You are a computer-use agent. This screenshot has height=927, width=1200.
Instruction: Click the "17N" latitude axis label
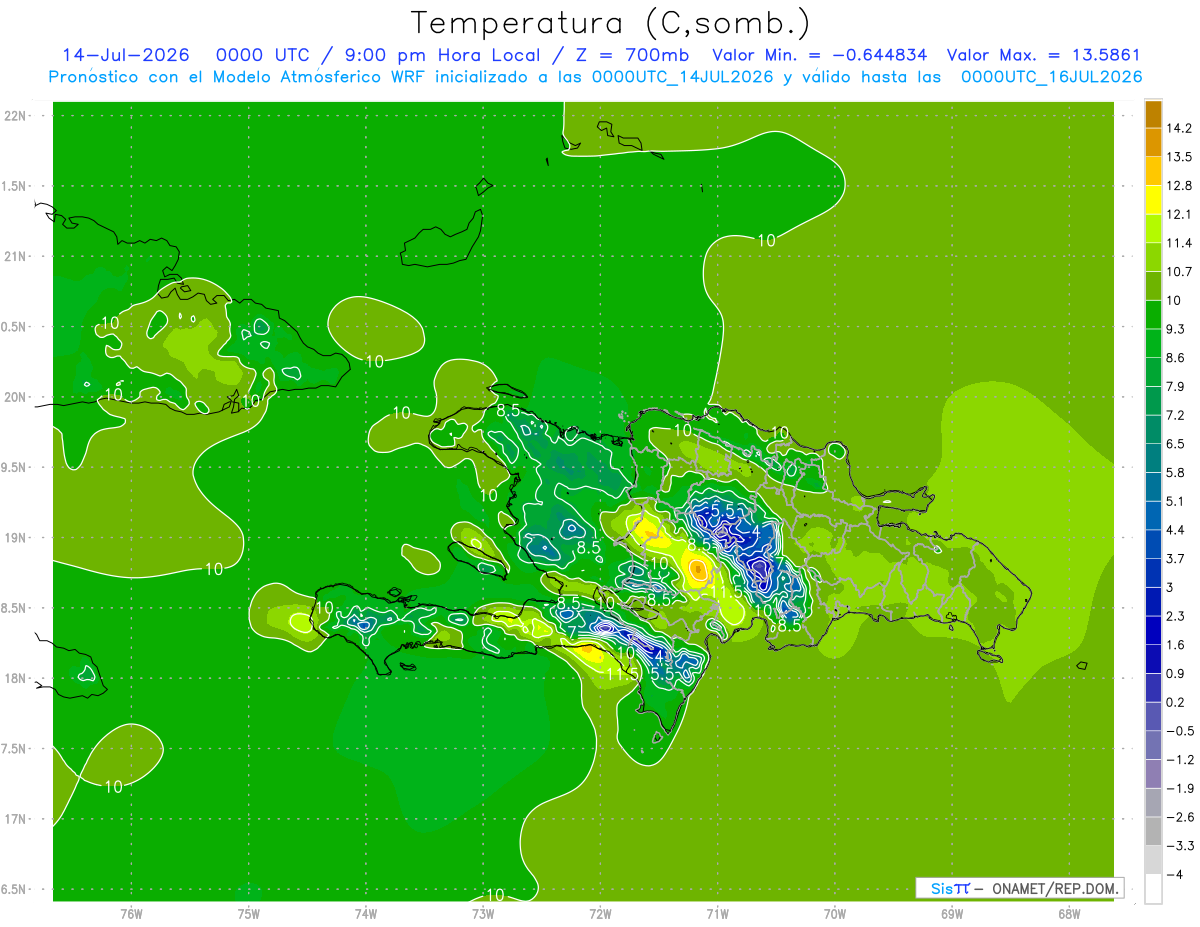pyautogui.click(x=15, y=819)
